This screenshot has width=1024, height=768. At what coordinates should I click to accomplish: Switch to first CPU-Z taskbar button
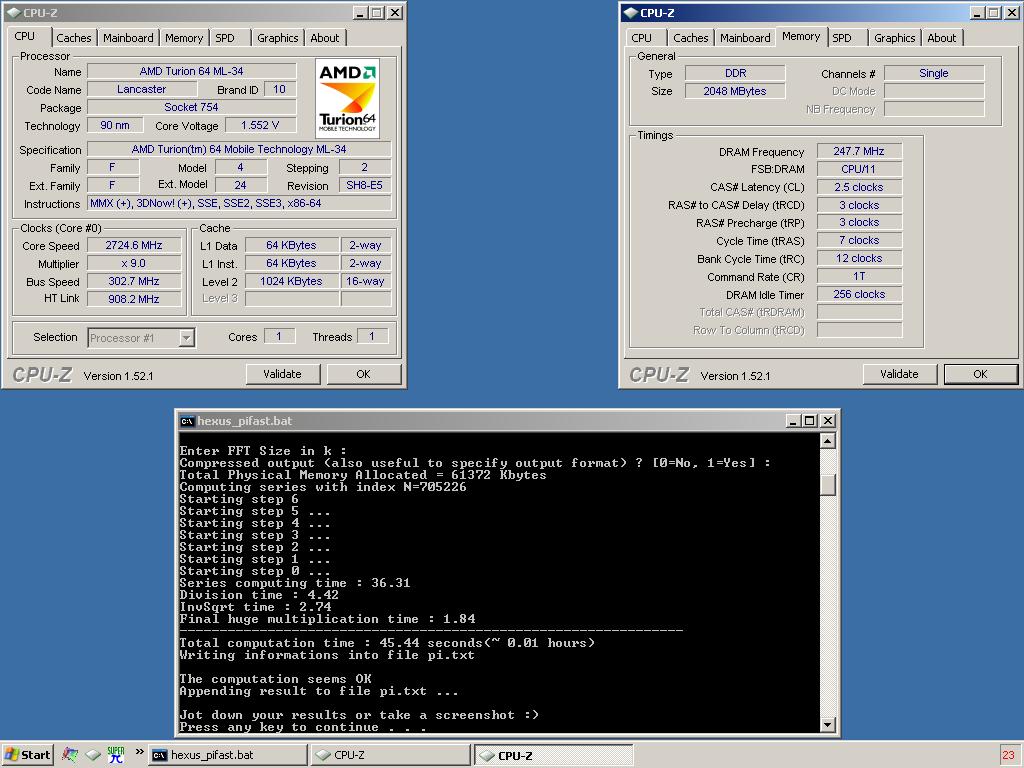391,755
